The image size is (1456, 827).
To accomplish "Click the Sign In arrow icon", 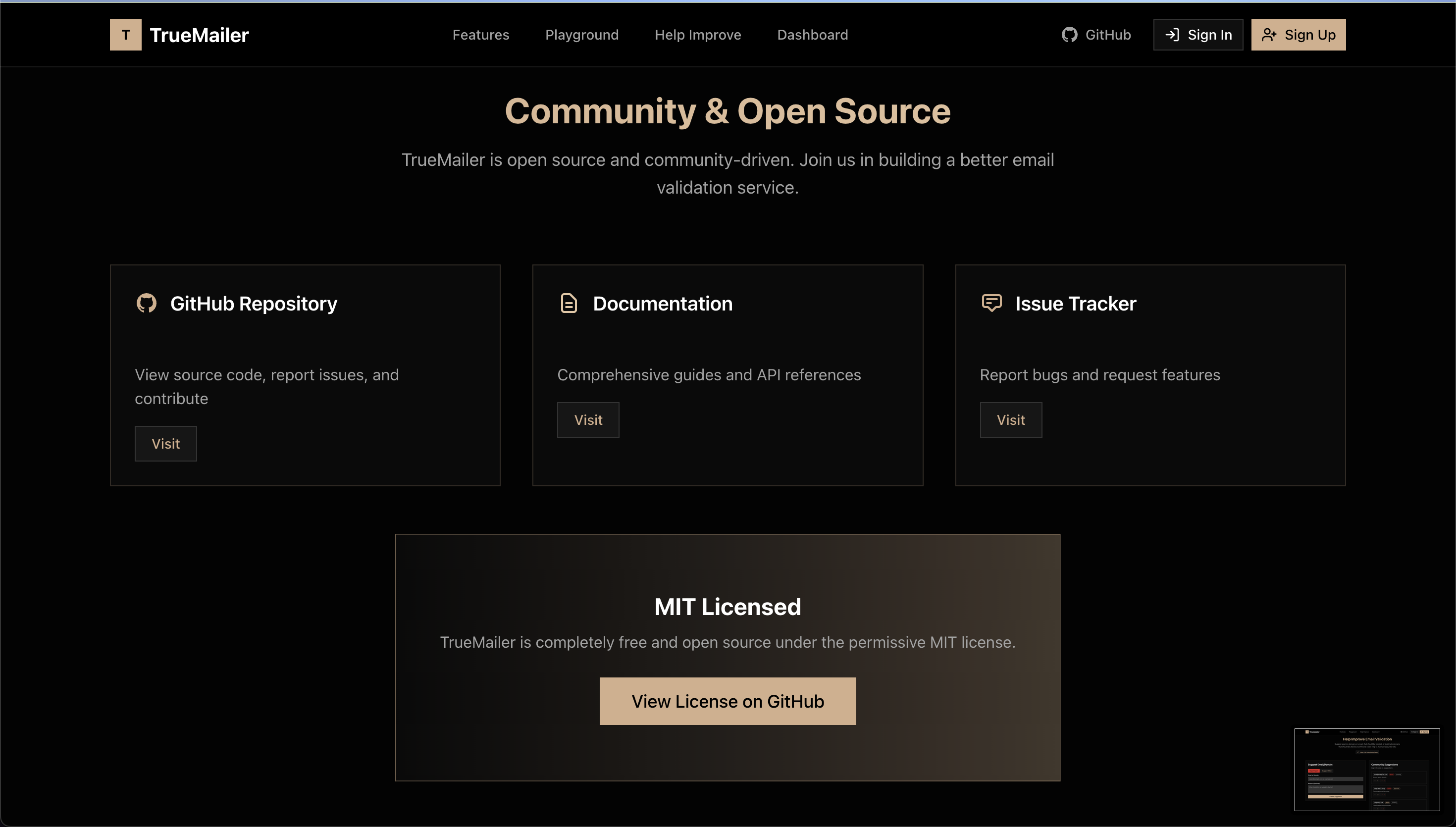I will coord(1172,35).
